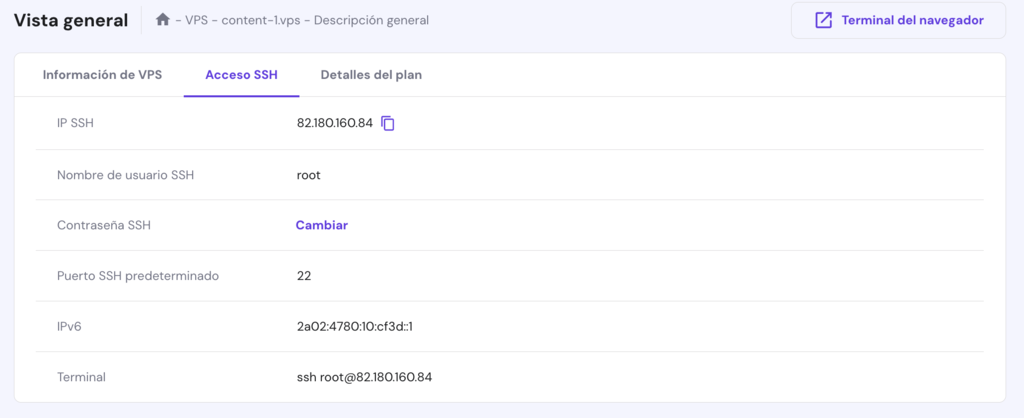This screenshot has height=418, width=1024.
Task: Click the Nombre de usuario SSH label
Action: (125, 175)
